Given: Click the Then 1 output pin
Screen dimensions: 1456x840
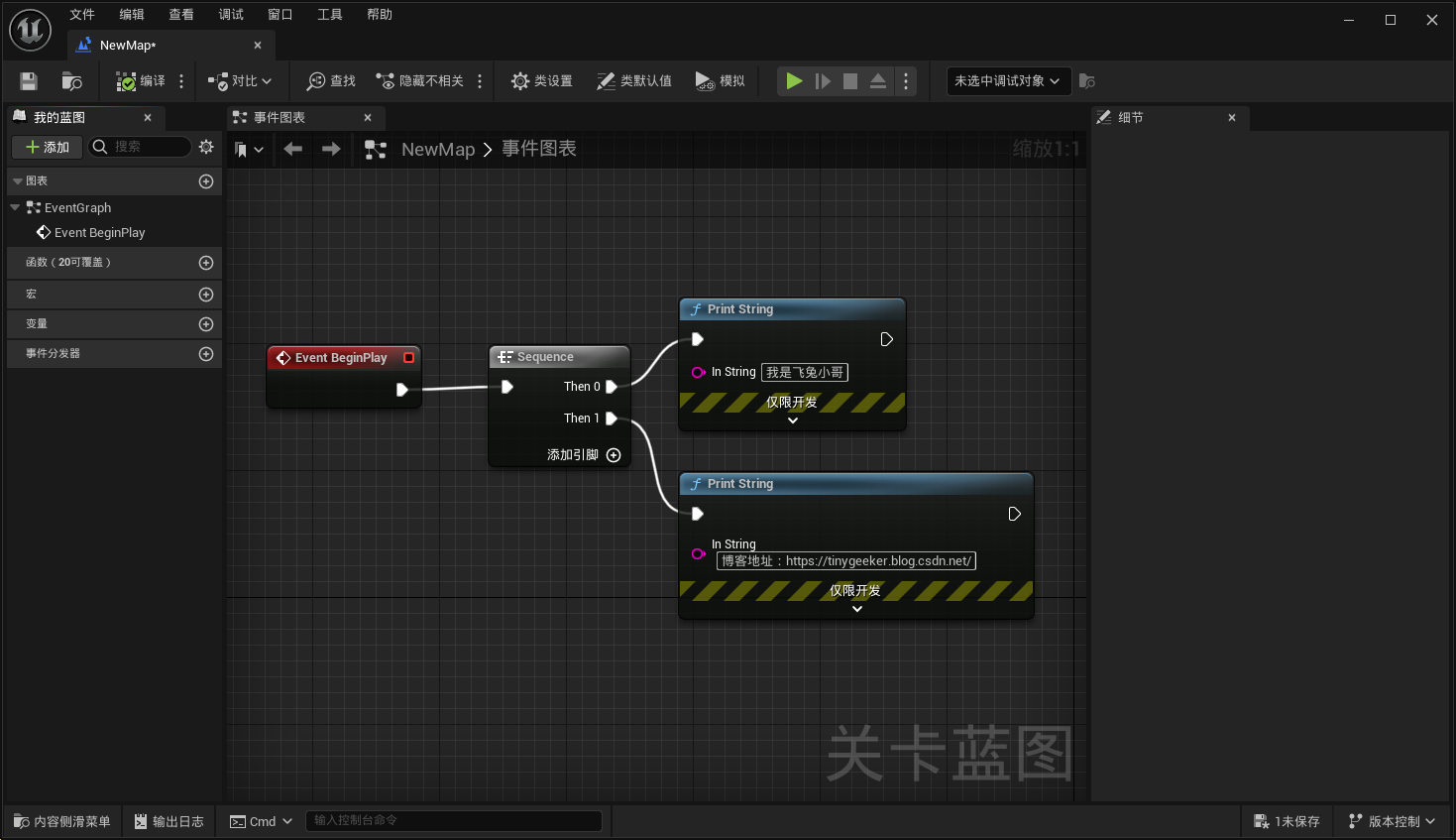Looking at the screenshot, I should [x=612, y=419].
